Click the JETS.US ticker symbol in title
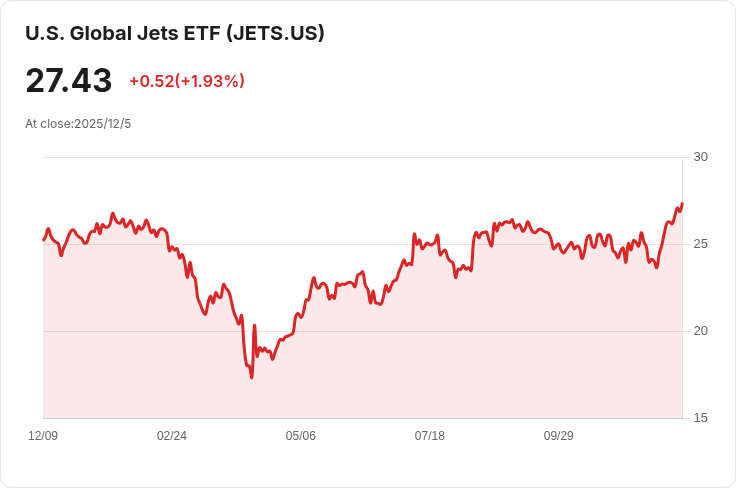 (276, 33)
